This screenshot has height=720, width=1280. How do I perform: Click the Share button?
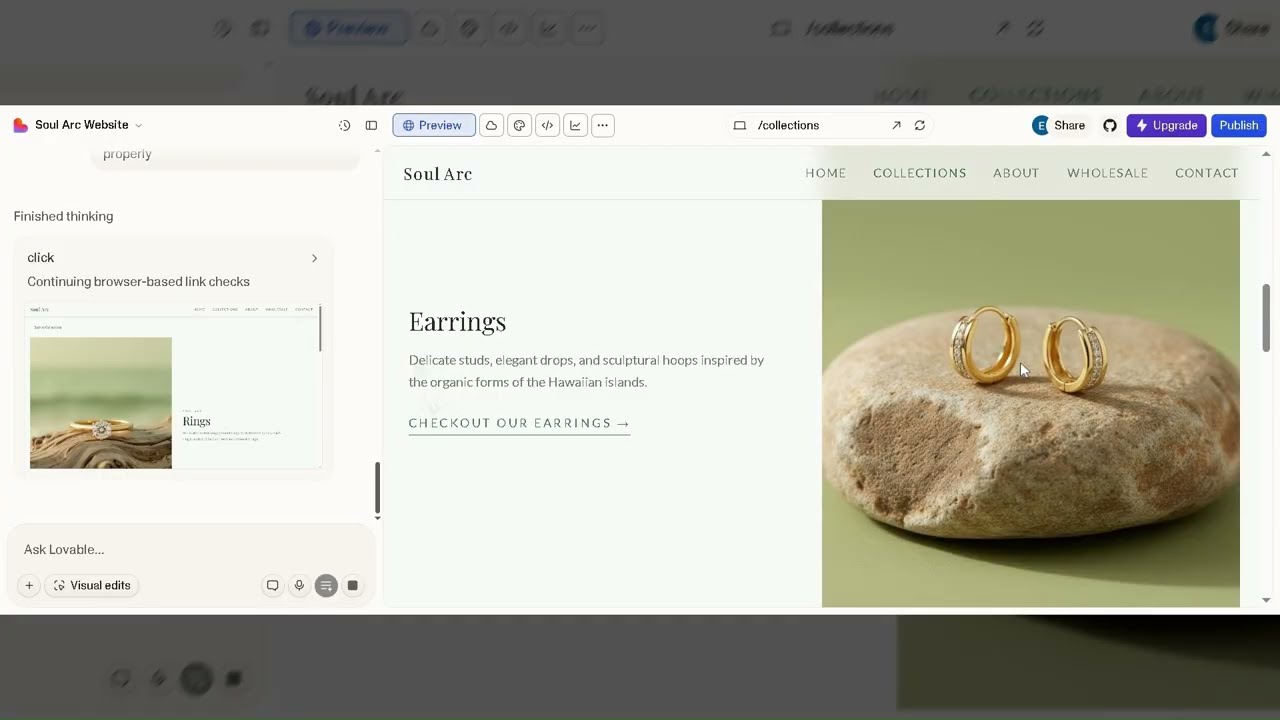point(1059,125)
